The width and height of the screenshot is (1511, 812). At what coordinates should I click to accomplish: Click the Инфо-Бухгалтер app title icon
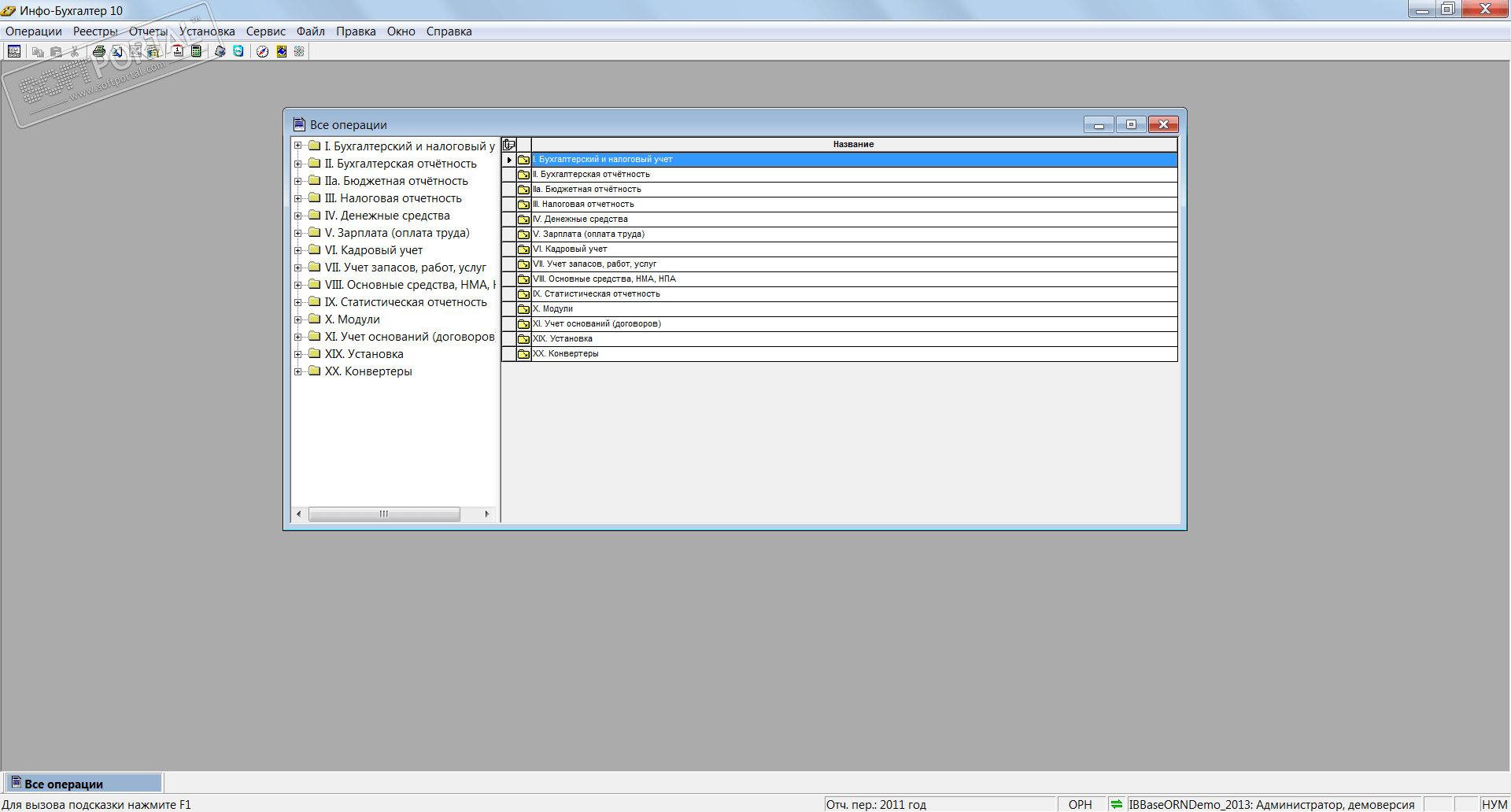tap(9, 10)
